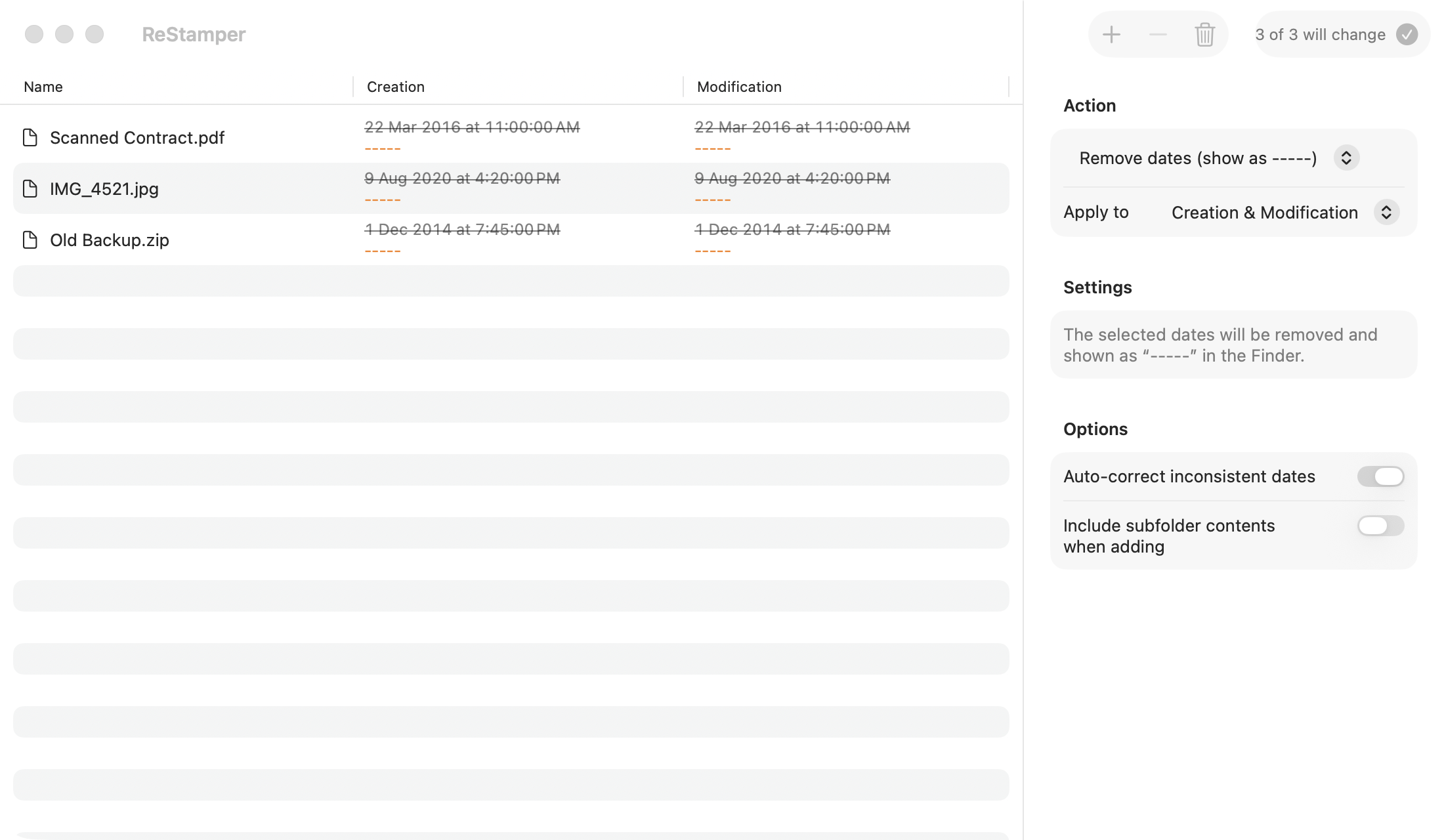This screenshot has height=840, width=1444.
Task: Click file icon beside Scanned Contract.pdf
Action: coord(30,137)
